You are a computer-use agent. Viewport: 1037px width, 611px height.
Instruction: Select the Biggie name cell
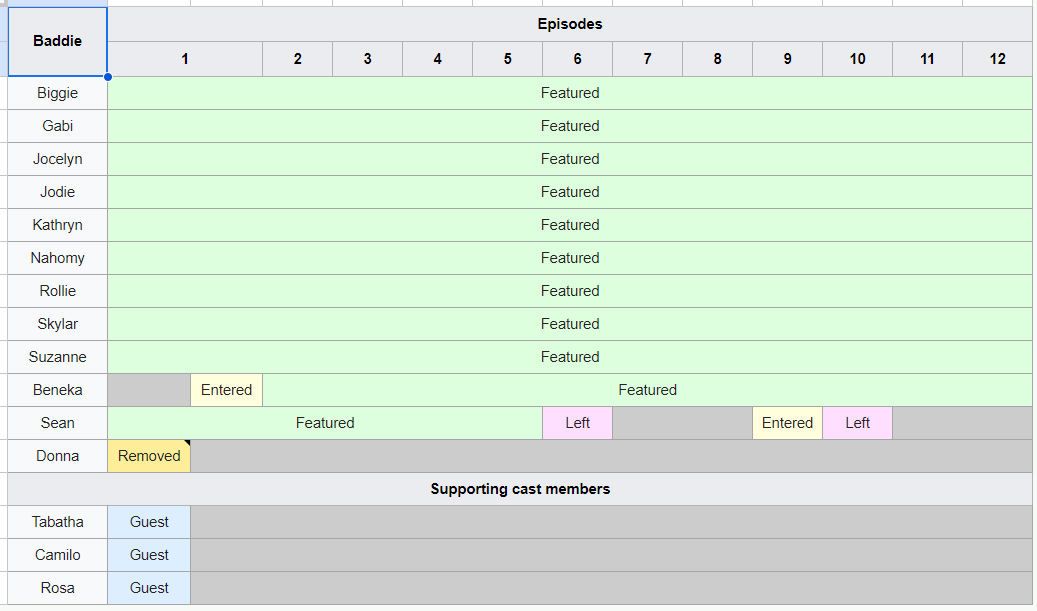(x=57, y=93)
